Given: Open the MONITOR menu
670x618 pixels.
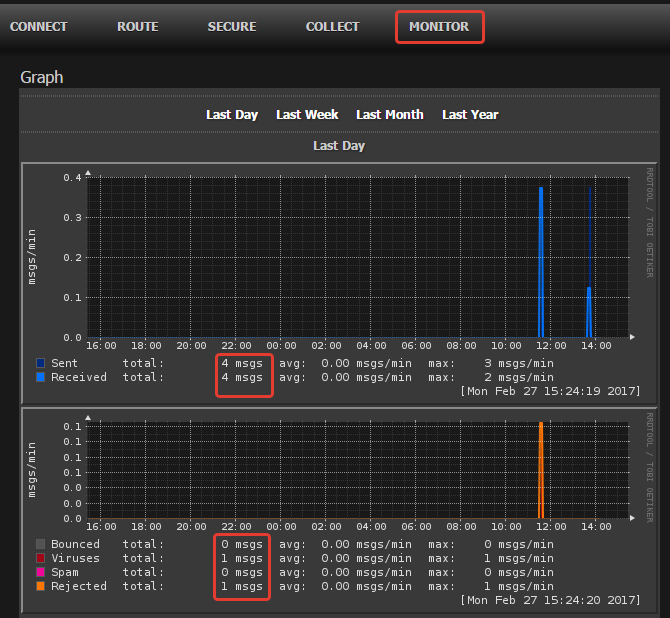Looking at the screenshot, I should point(439,26).
